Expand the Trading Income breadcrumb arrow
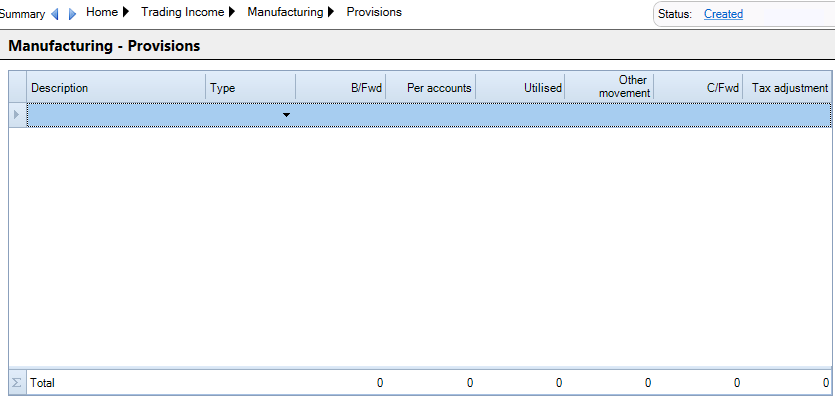 click(232, 12)
